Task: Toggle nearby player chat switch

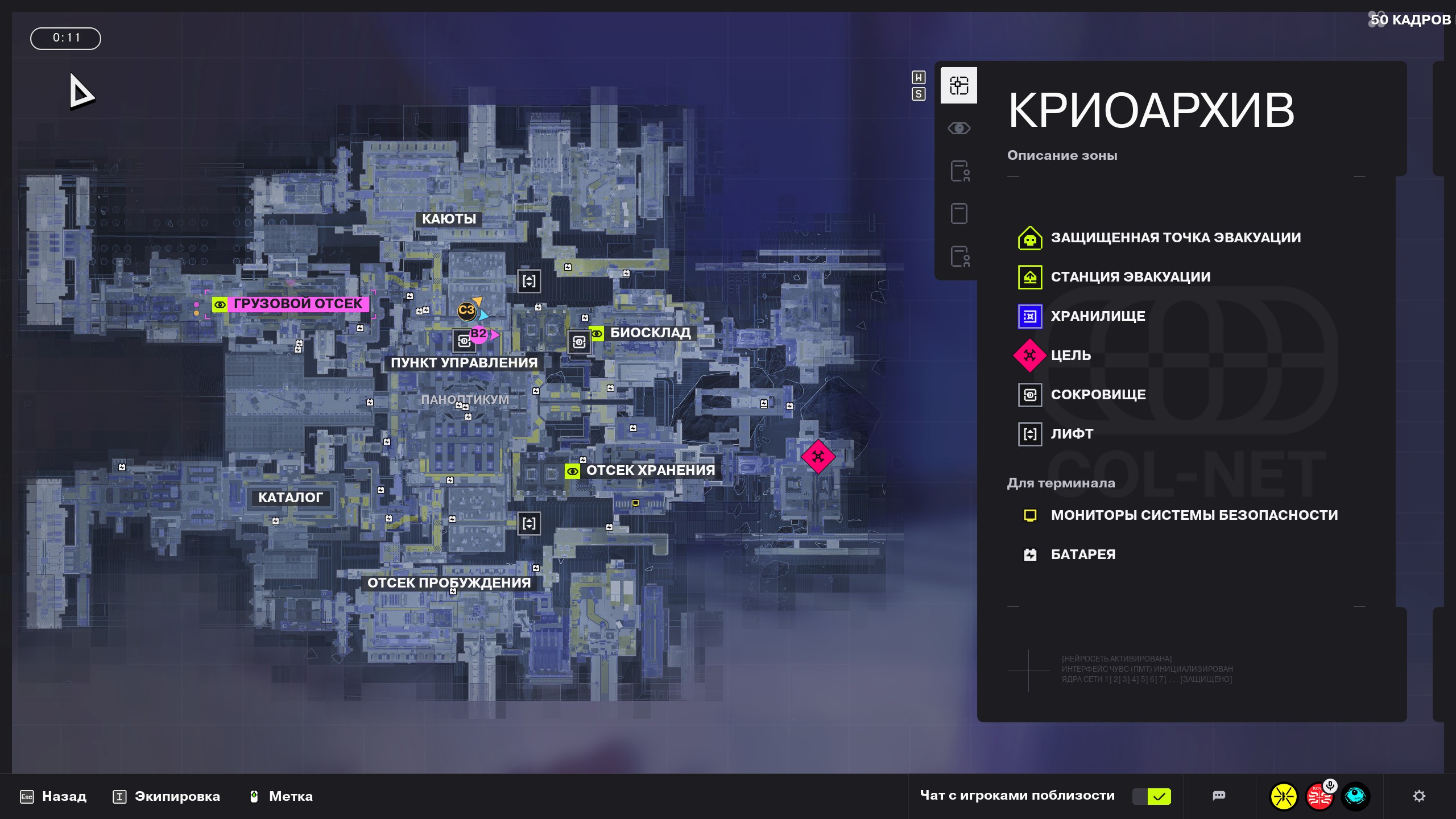Action: [1152, 796]
